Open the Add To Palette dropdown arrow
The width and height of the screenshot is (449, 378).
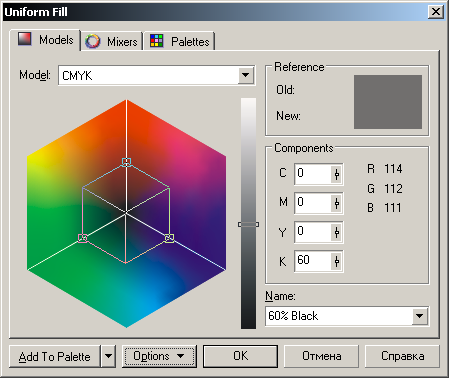108,356
